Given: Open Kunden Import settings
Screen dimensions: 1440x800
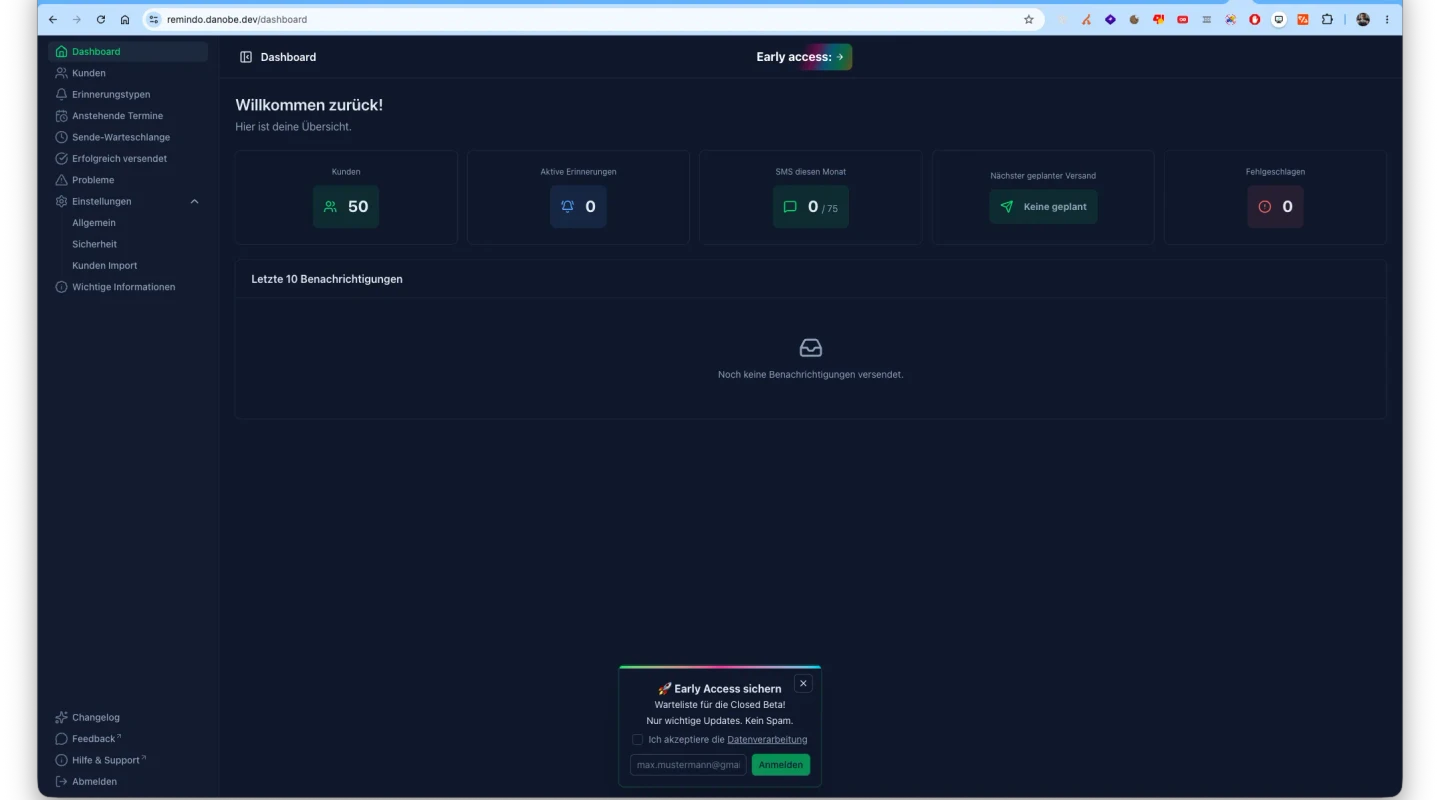Looking at the screenshot, I should 105,266.
